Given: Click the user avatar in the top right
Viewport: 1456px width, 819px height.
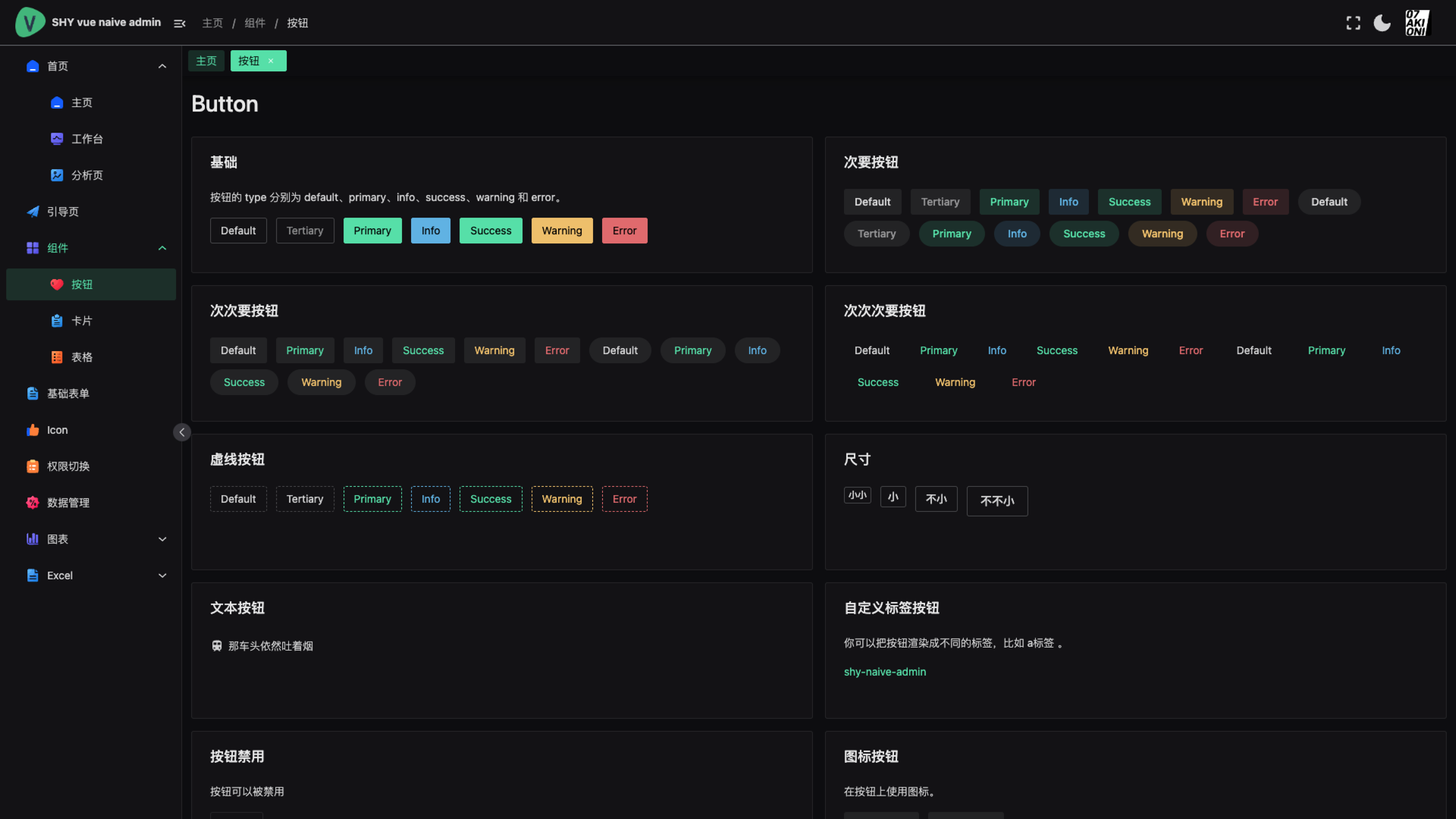Looking at the screenshot, I should [x=1417, y=23].
